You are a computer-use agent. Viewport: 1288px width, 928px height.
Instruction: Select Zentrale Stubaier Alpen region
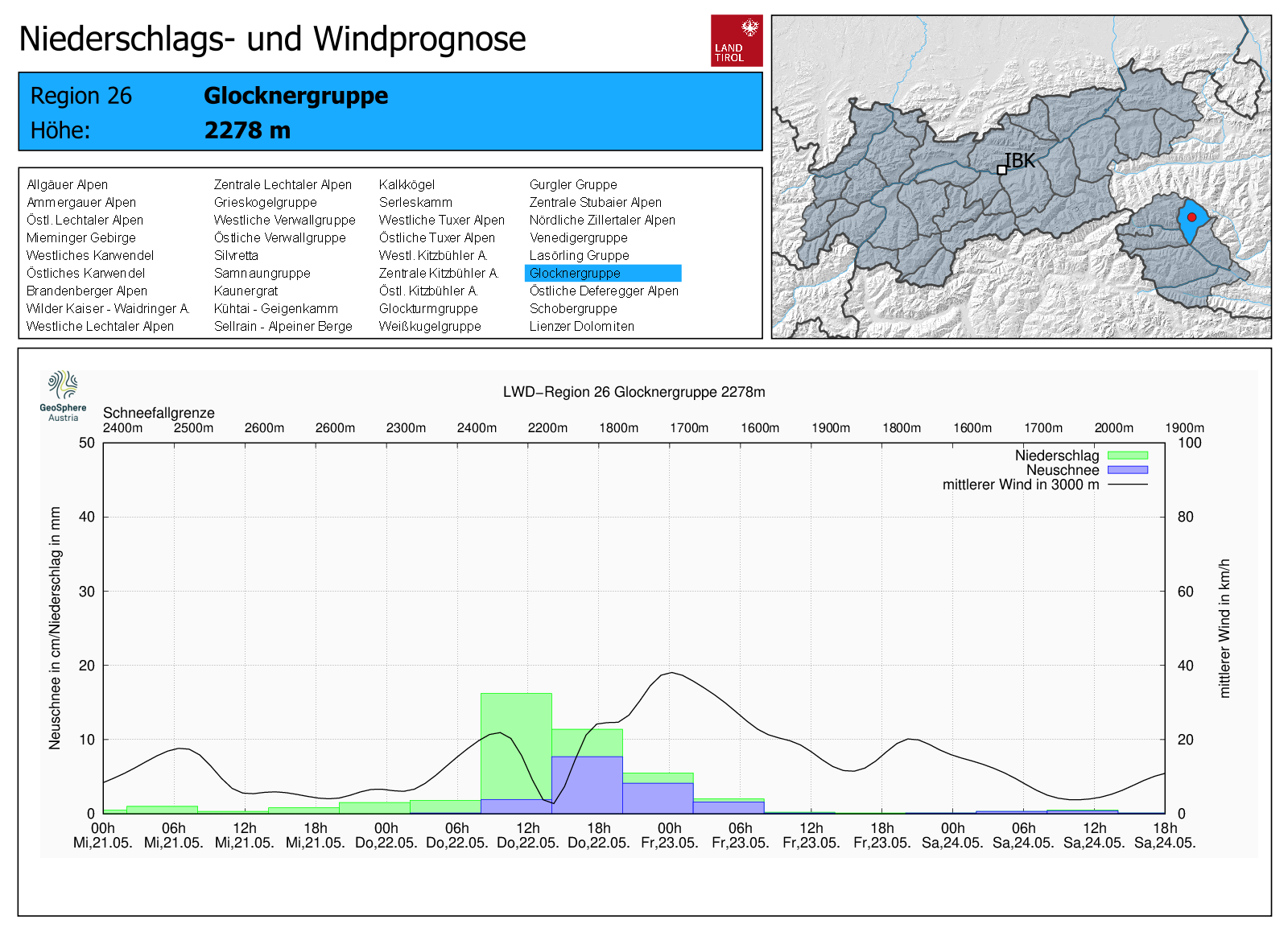click(x=595, y=202)
